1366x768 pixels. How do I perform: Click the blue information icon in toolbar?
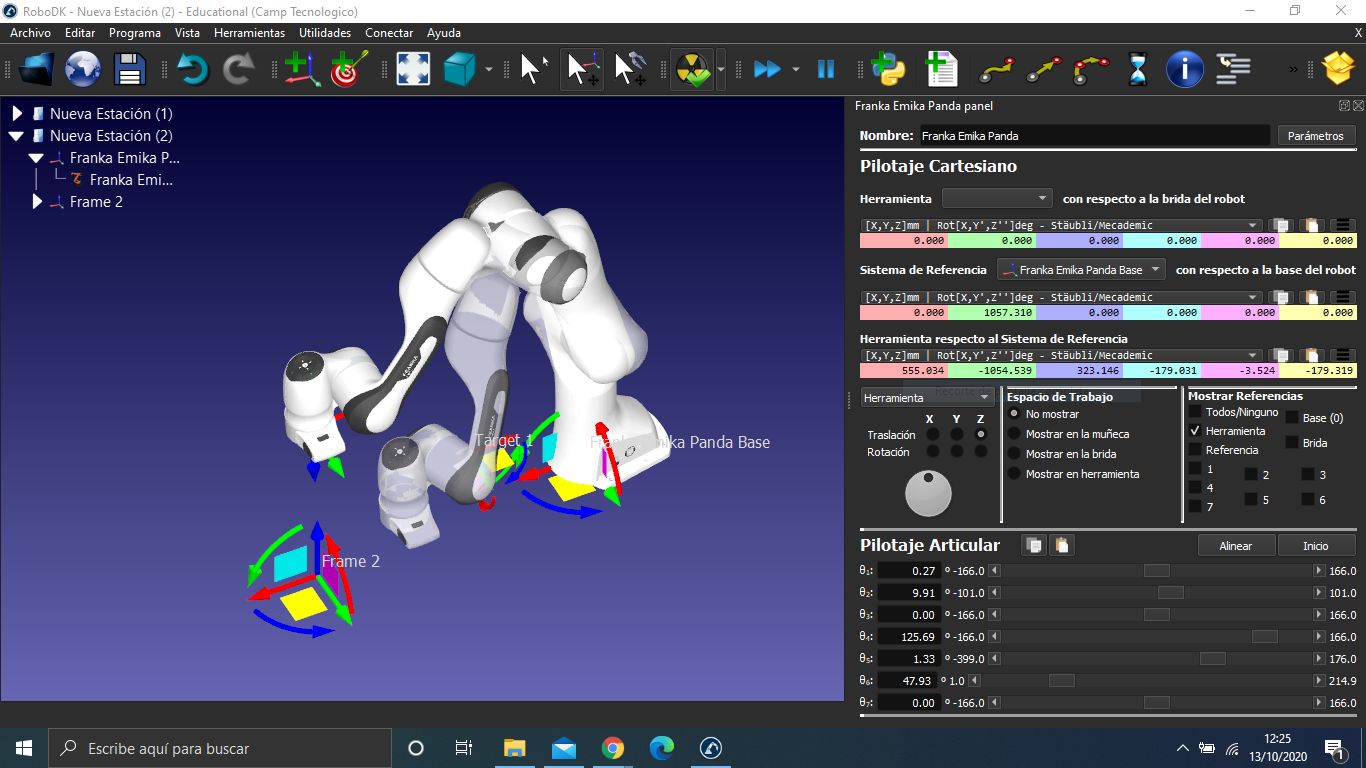pyautogui.click(x=1185, y=69)
